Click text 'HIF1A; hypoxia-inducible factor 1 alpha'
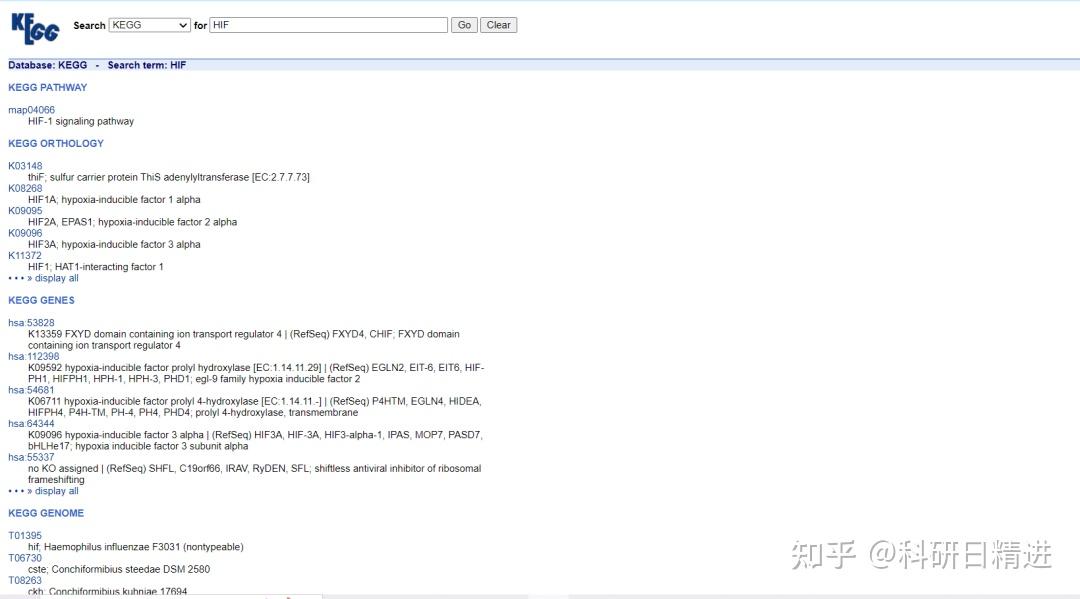Screen dimensions: 1080x599 [x=114, y=200]
